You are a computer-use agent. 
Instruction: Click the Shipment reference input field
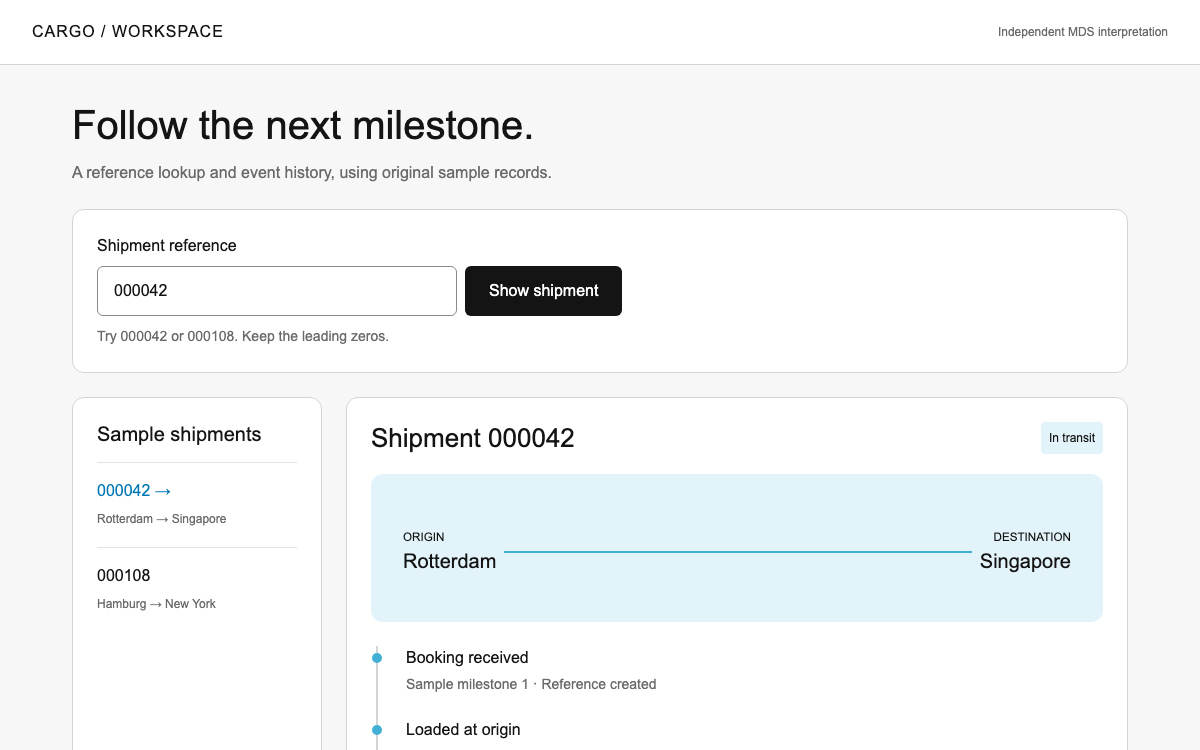277,291
